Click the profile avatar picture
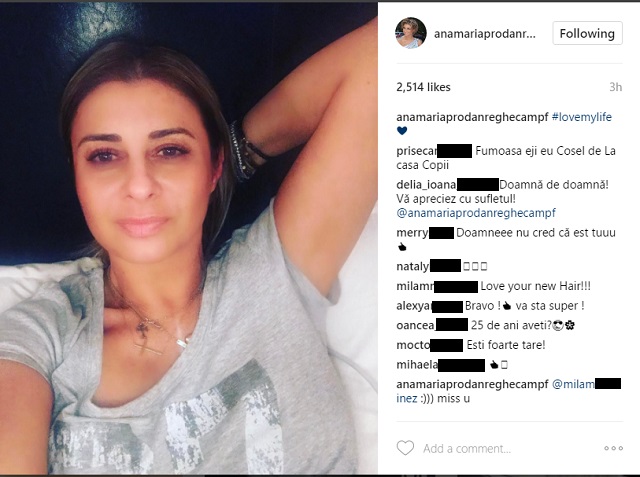640x477 pixels. 411,33
